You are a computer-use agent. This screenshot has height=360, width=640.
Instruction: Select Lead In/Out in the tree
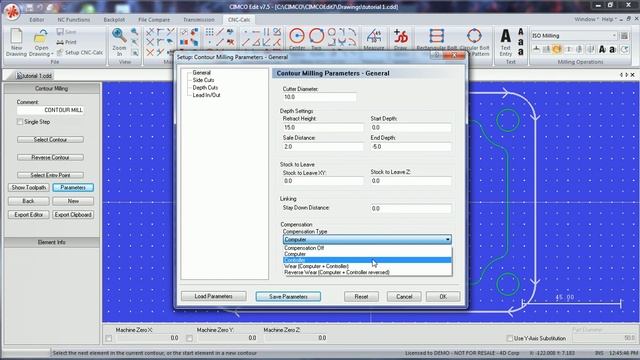[207, 95]
